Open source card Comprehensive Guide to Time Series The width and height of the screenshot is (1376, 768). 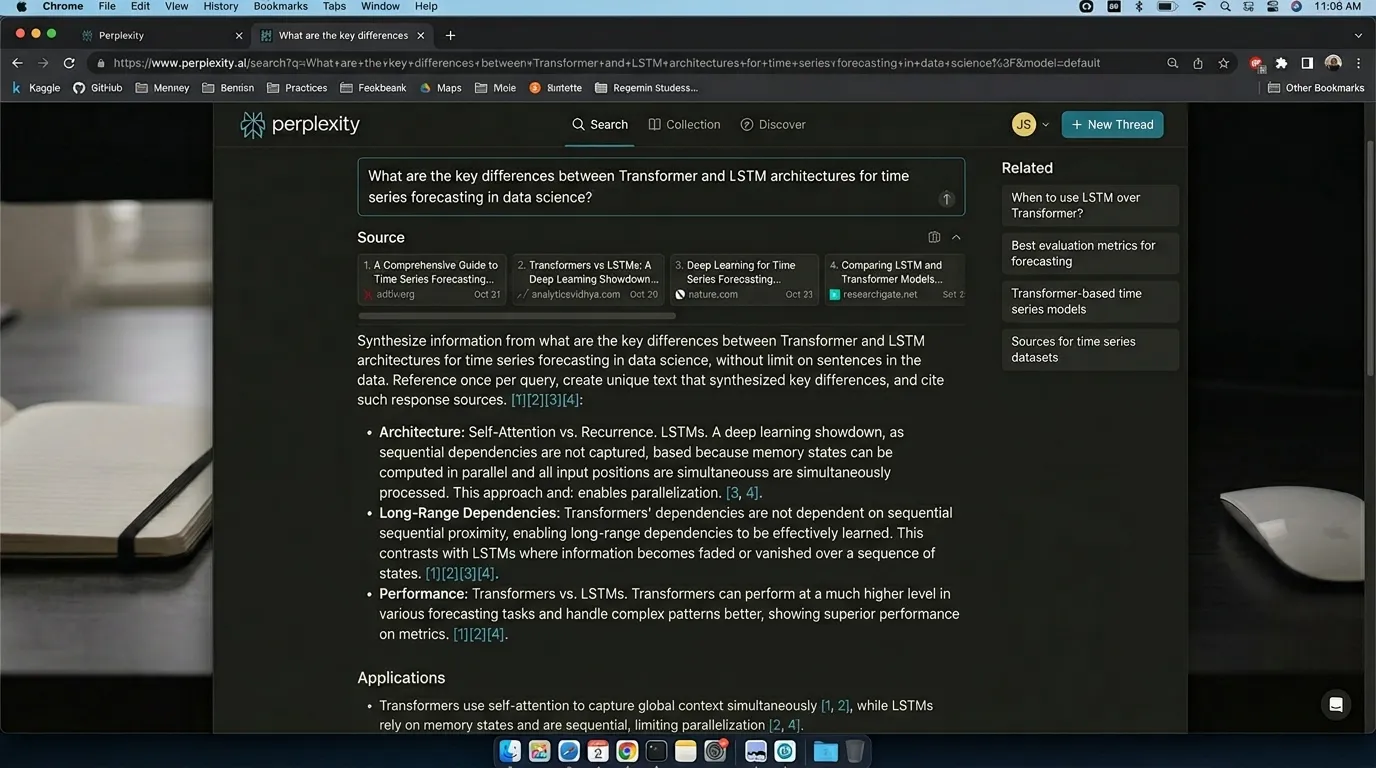[432, 279]
